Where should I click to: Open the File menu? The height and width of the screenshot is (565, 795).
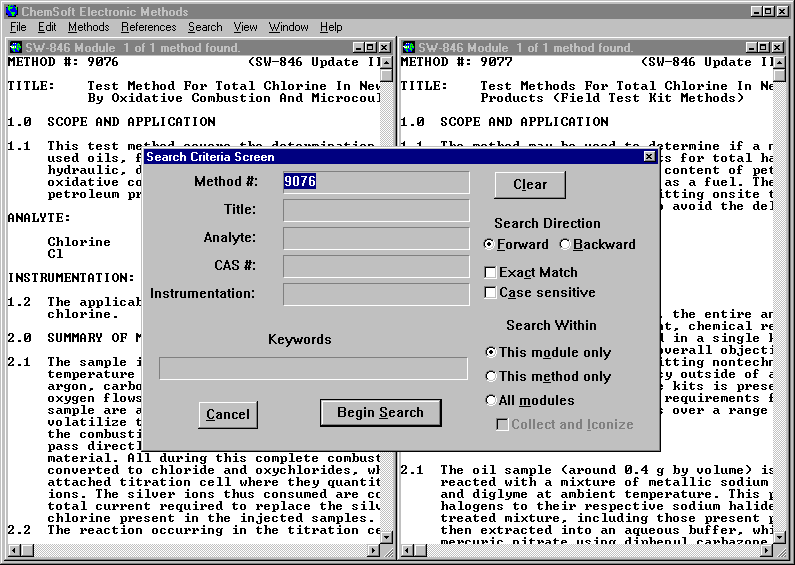point(18,27)
